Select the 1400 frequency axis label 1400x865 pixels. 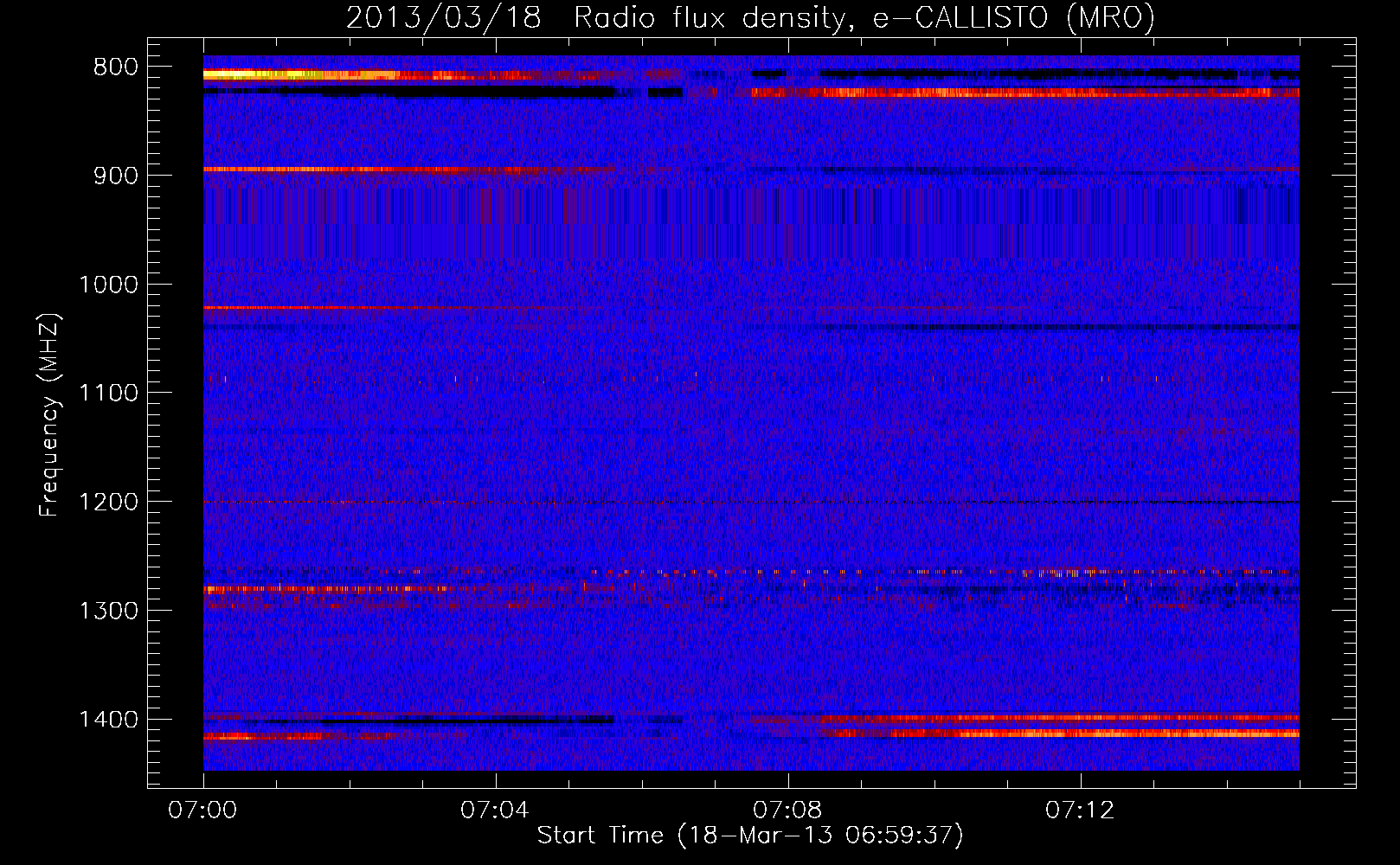pos(108,720)
